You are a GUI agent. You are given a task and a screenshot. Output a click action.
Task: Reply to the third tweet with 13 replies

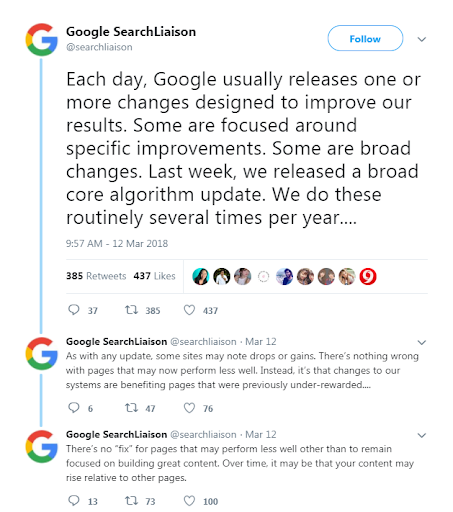(74, 500)
